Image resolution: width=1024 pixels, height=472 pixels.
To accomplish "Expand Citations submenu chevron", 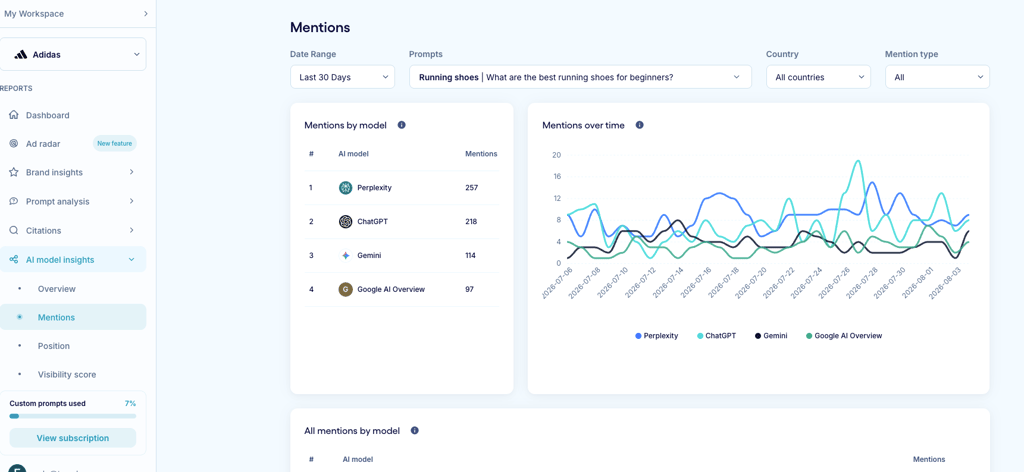I will [131, 230].
